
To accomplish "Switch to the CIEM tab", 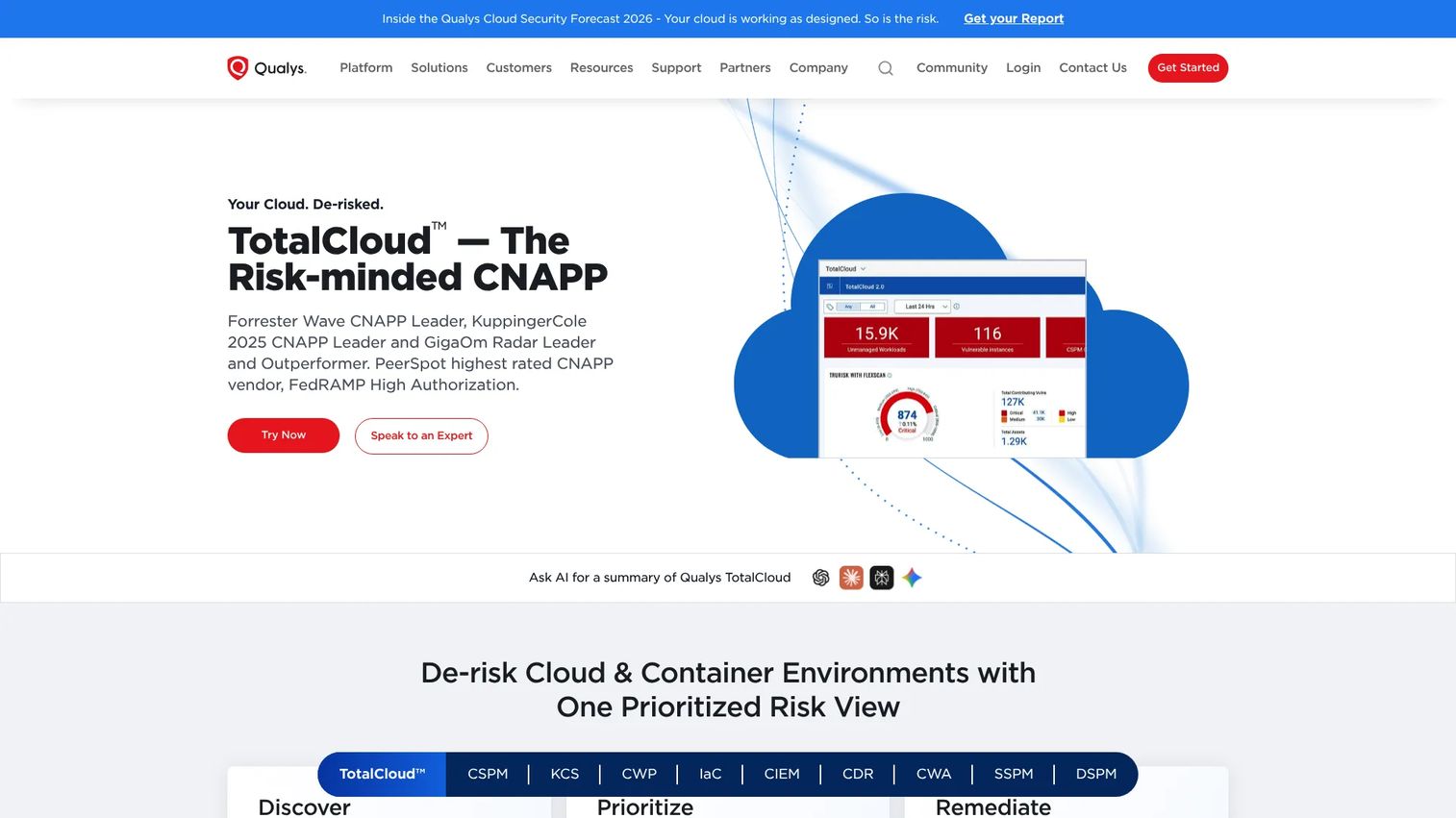I will pos(782,774).
